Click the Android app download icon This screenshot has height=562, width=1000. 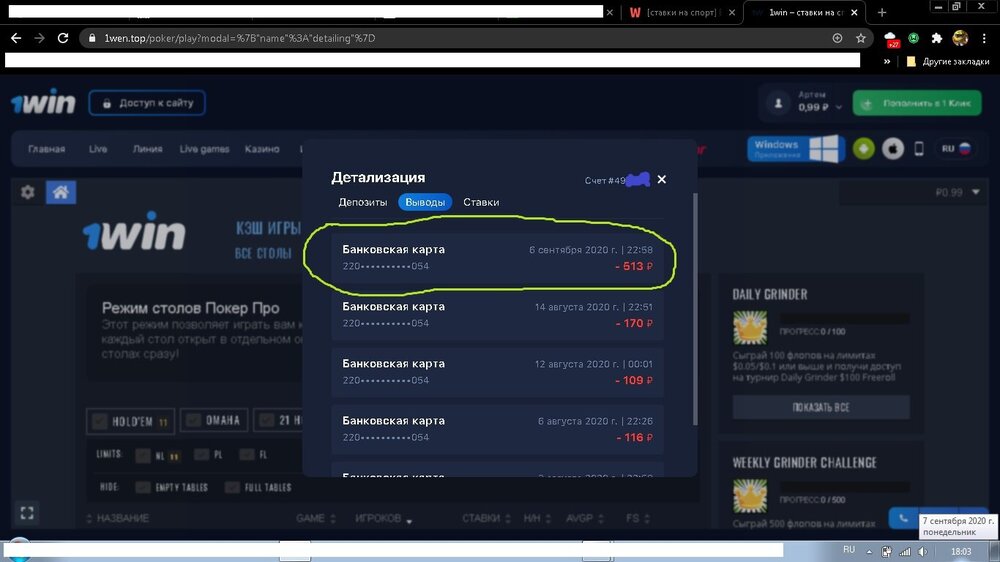(x=863, y=149)
